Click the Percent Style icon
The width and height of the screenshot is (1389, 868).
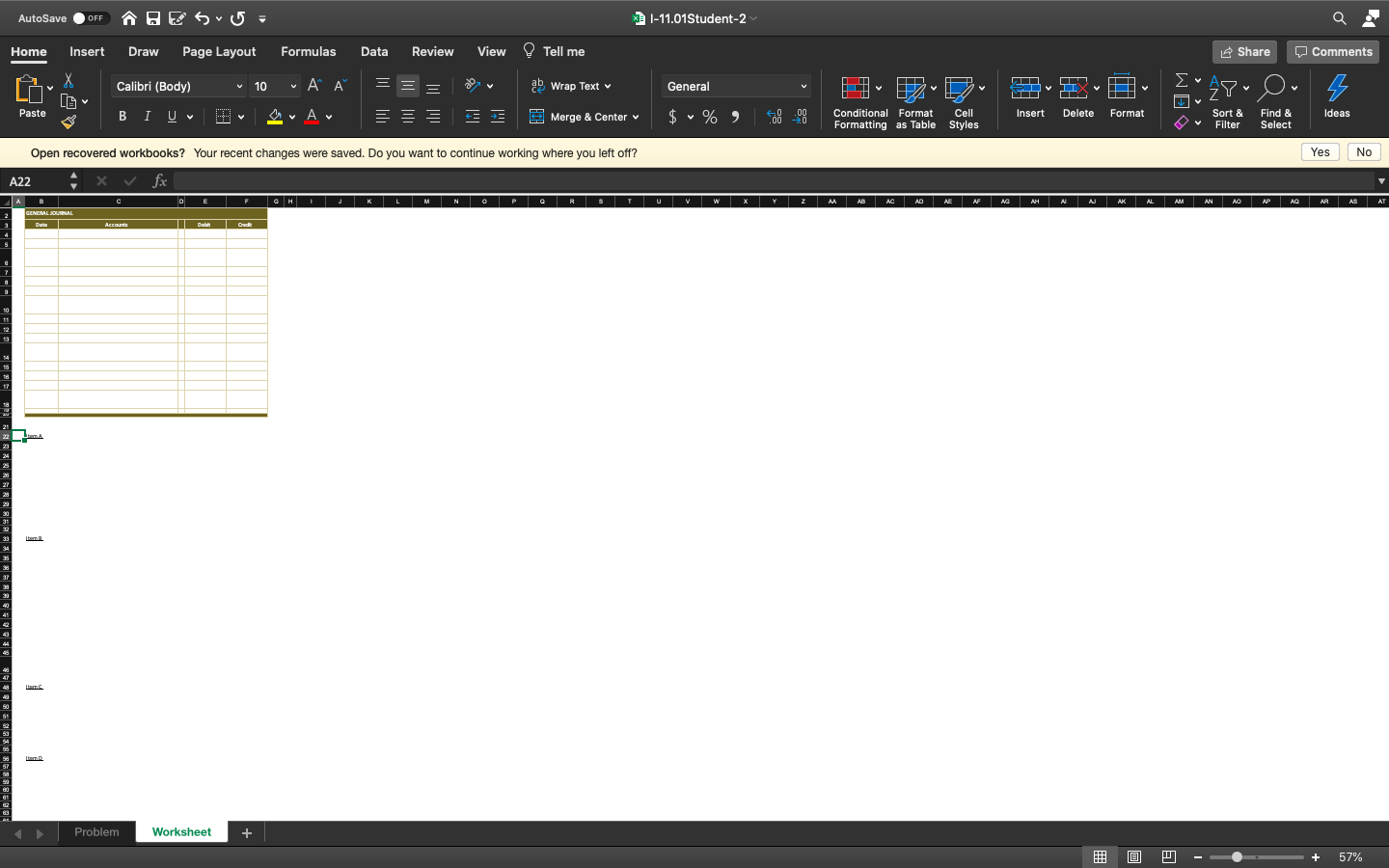click(x=709, y=115)
